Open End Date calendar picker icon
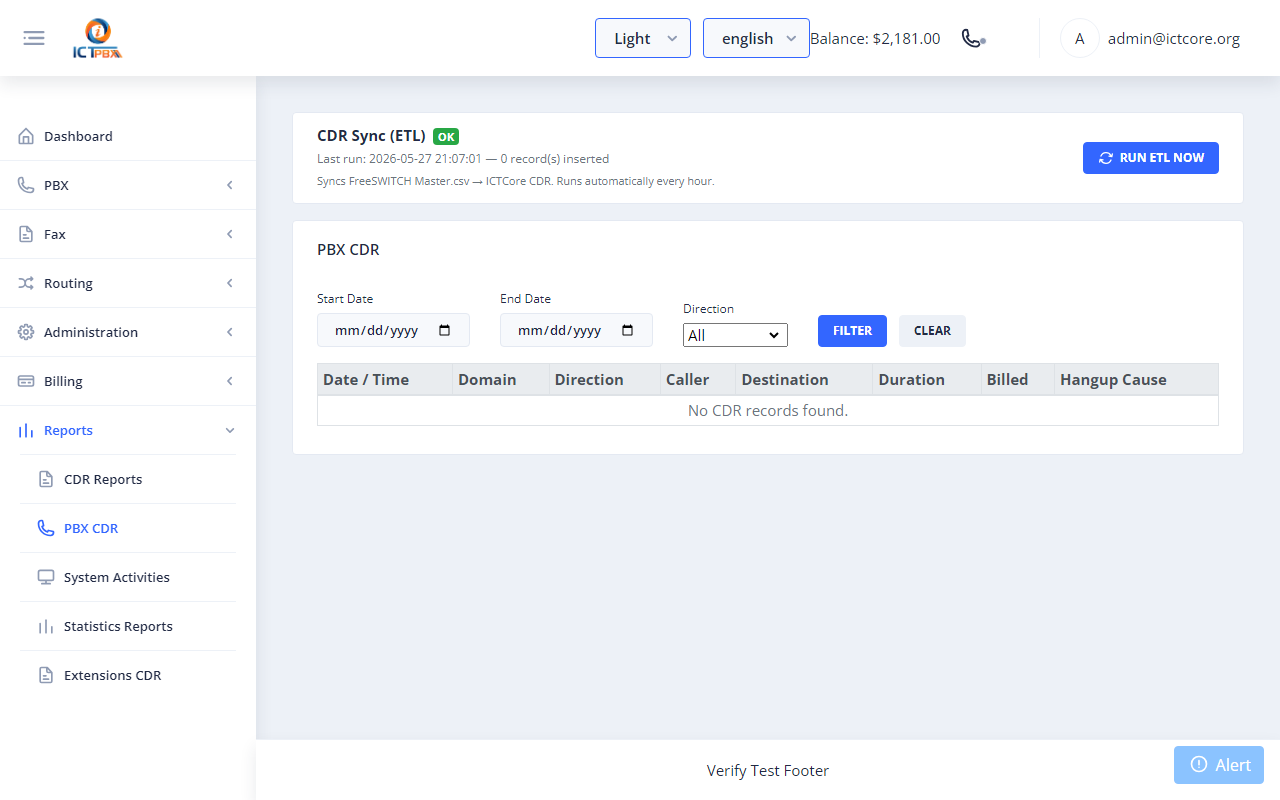 point(628,330)
